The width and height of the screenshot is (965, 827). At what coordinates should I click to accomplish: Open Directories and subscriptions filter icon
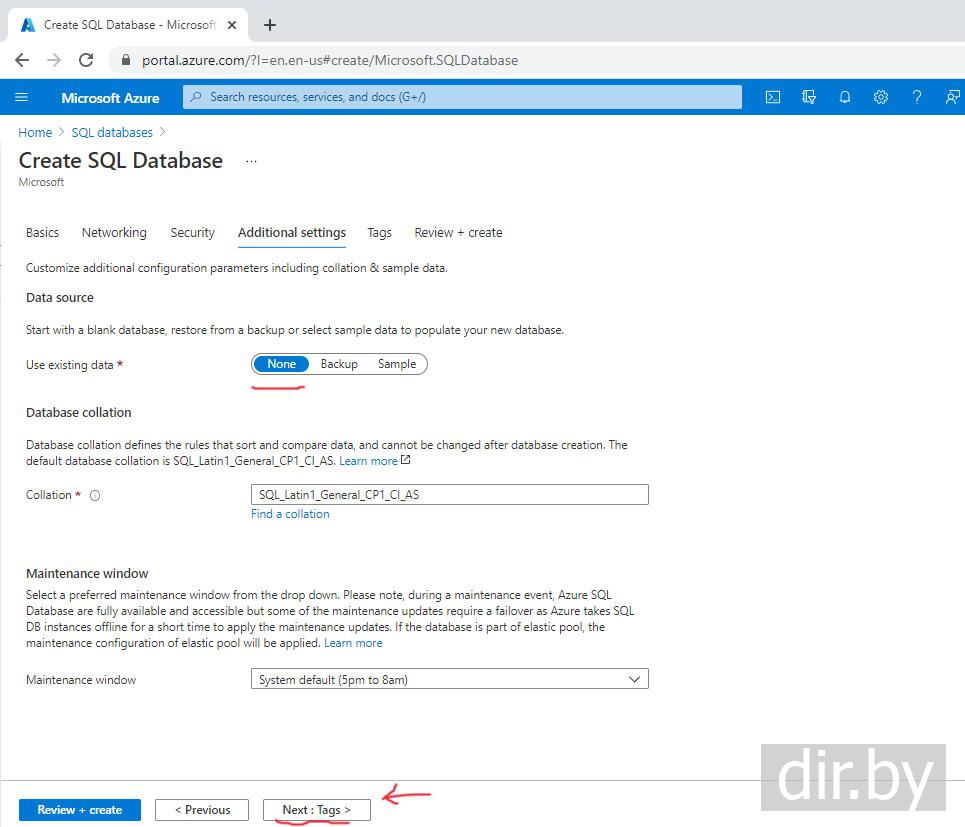(809, 97)
